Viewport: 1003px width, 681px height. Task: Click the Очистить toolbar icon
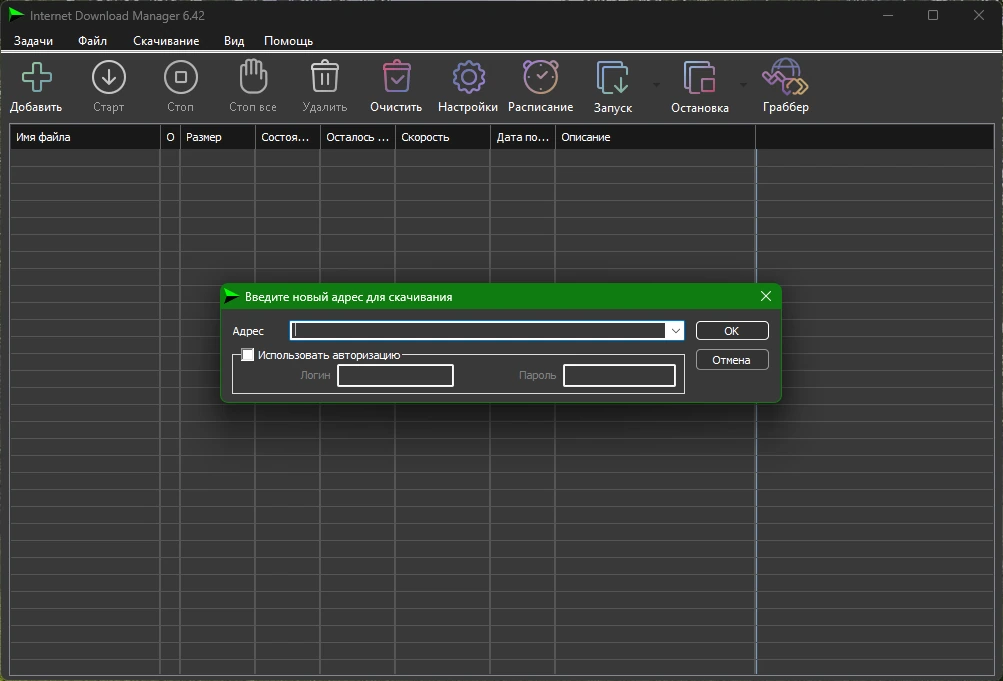point(397,77)
